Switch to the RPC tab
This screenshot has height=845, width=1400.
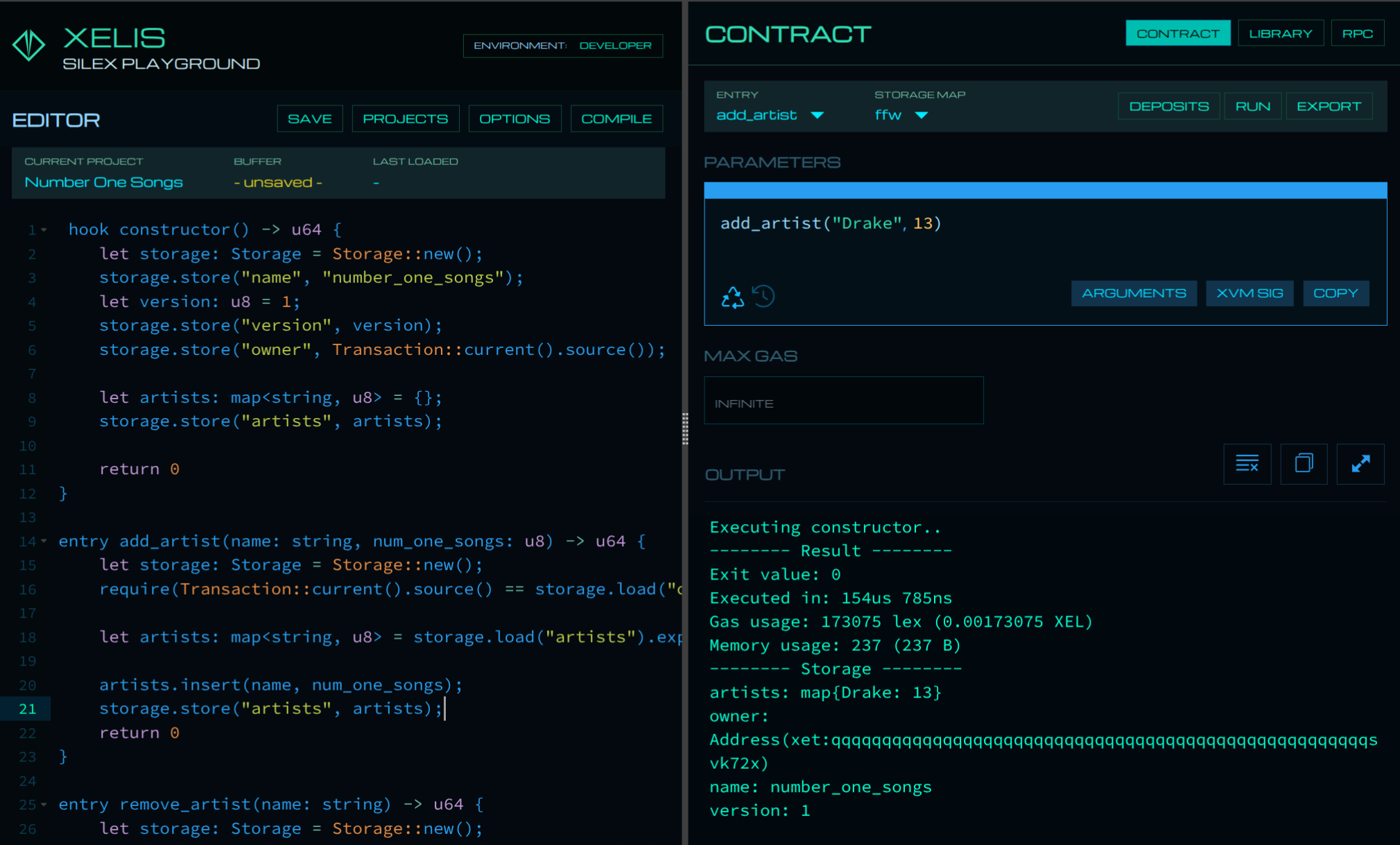pyautogui.click(x=1357, y=33)
